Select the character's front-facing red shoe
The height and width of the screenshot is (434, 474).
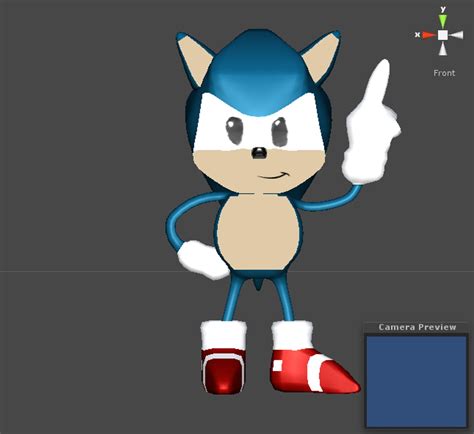223,371
